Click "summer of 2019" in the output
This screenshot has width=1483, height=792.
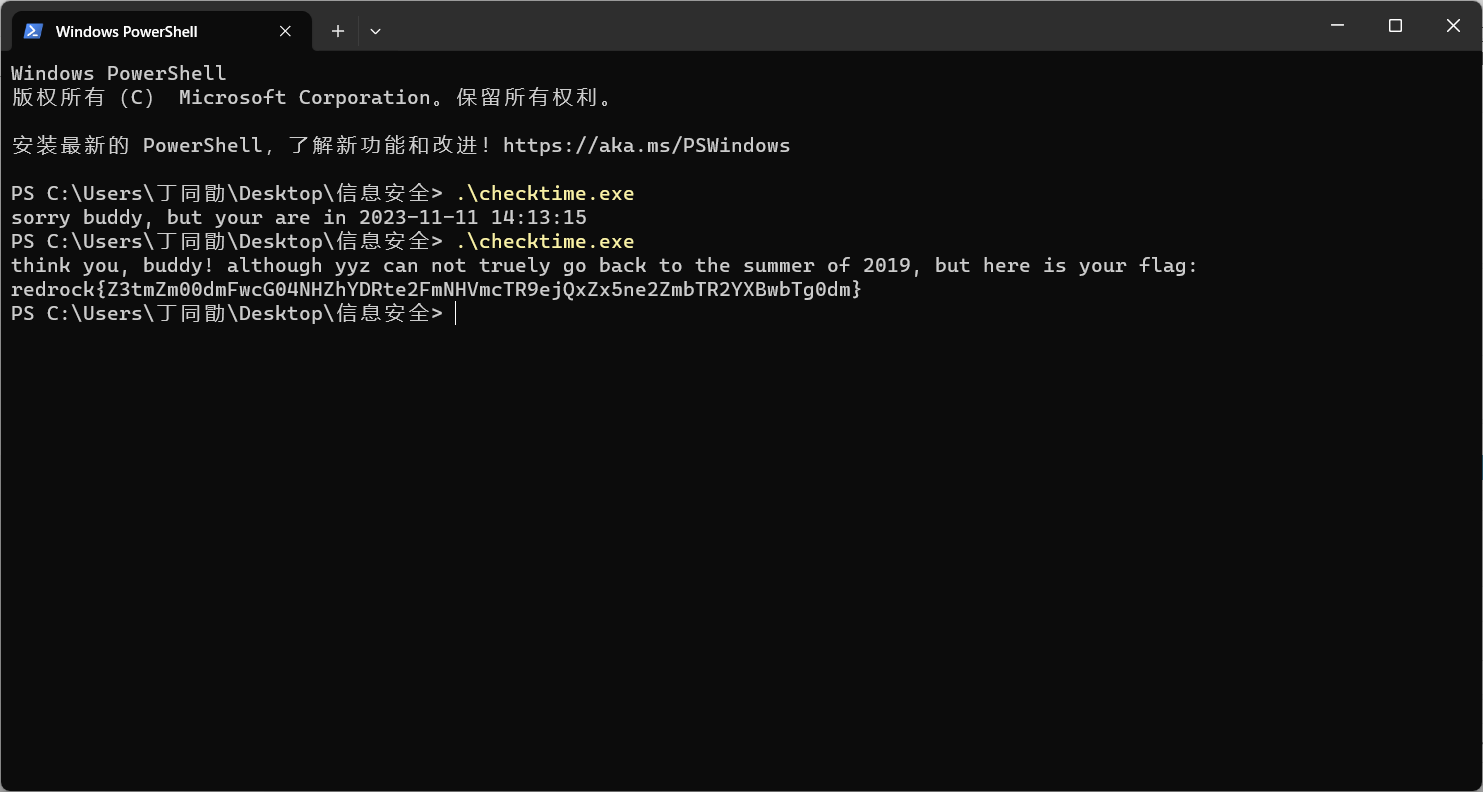click(x=827, y=265)
